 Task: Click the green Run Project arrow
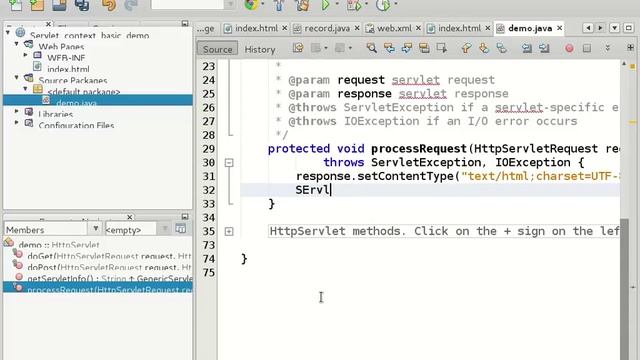[325, 5]
